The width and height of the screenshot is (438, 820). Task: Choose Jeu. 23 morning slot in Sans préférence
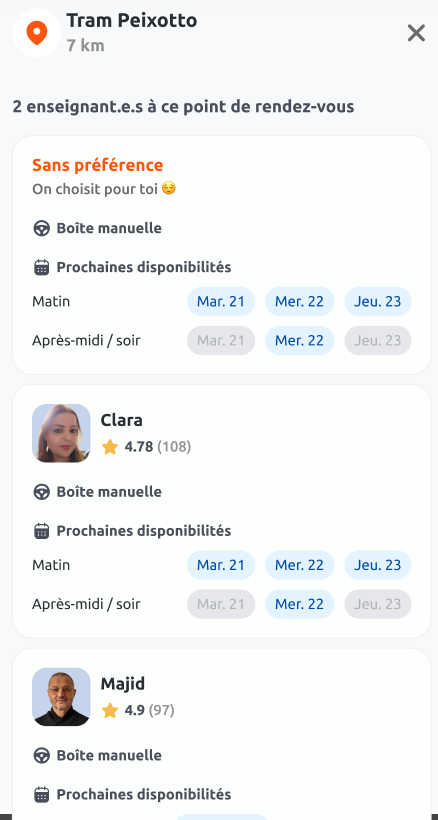click(377, 302)
